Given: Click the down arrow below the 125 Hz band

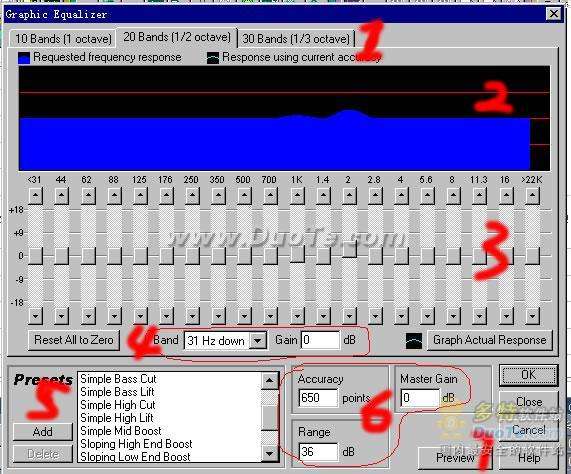Looking at the screenshot, I should coord(140,315).
